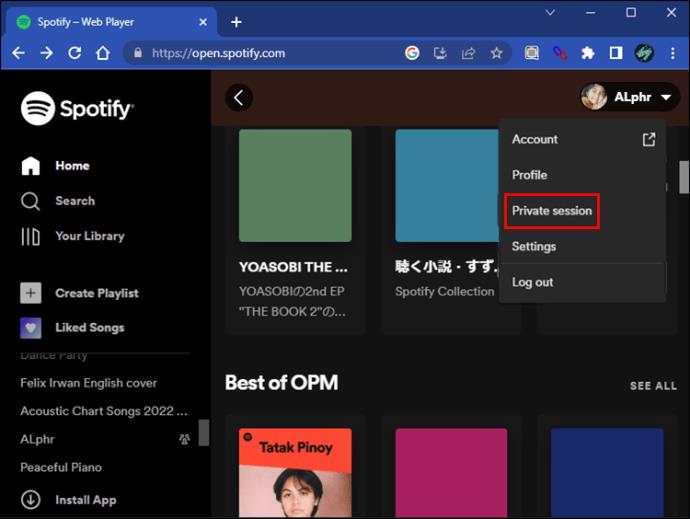690x519 pixels.
Task: Open the browser profile avatar
Action: pyautogui.click(x=644, y=53)
